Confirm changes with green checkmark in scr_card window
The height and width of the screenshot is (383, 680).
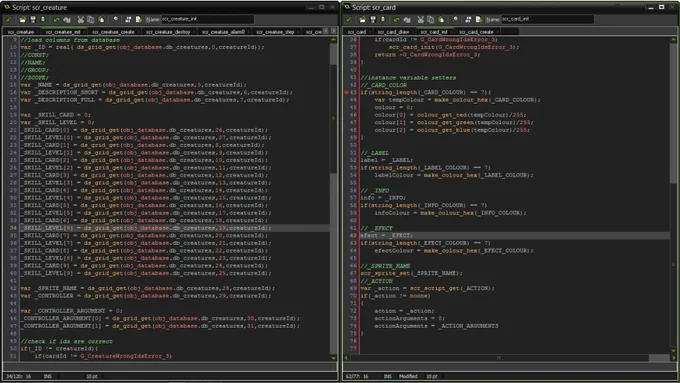pyautogui.click(x=349, y=20)
